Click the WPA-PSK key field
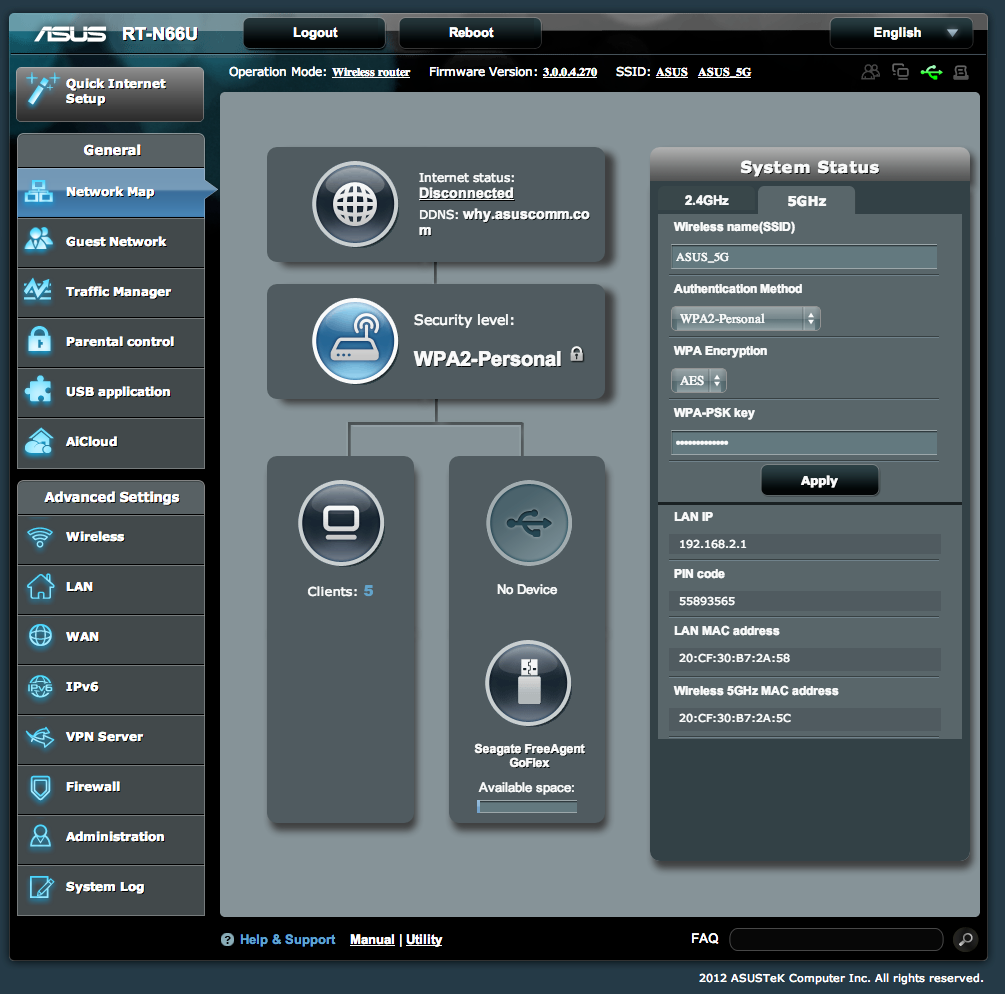This screenshot has width=1005, height=994. click(x=804, y=443)
